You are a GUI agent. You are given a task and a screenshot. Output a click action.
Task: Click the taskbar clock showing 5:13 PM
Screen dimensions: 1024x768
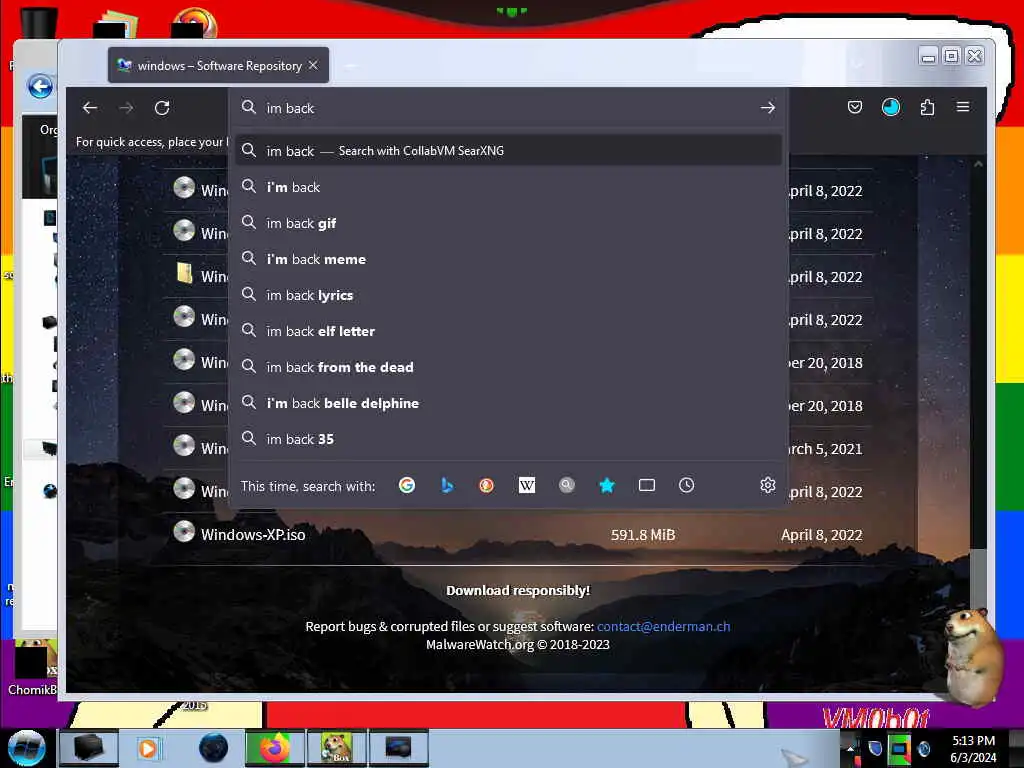(x=973, y=749)
